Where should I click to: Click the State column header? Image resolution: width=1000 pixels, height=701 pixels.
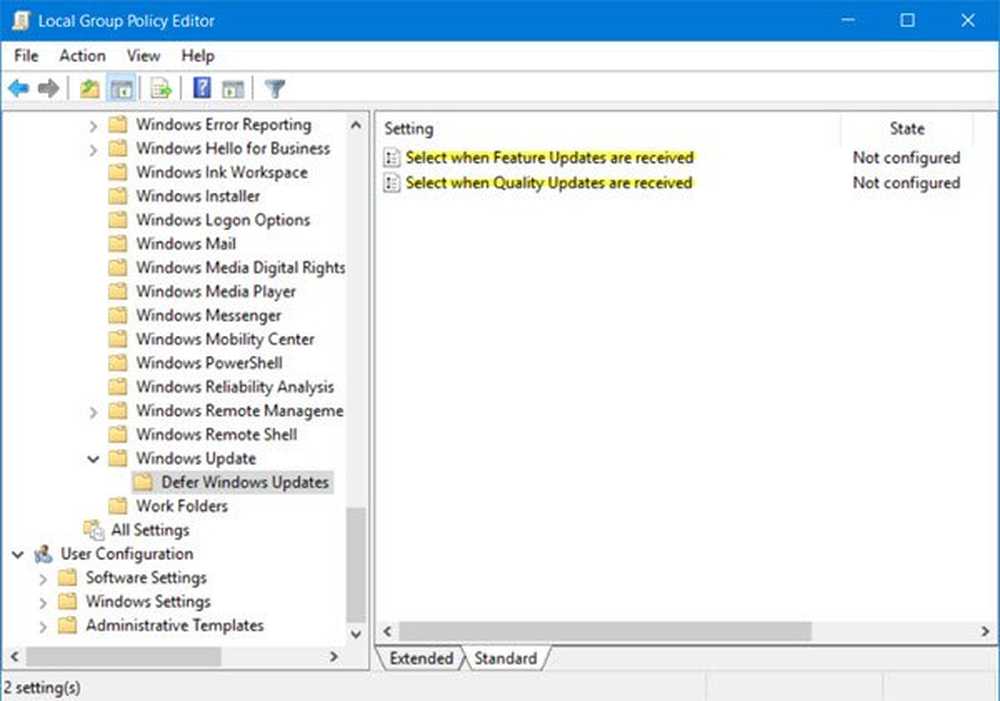tap(906, 129)
